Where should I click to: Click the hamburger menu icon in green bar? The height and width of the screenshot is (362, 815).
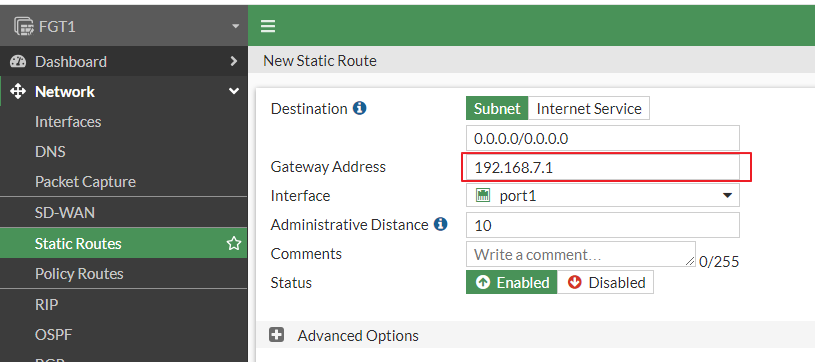point(268,26)
